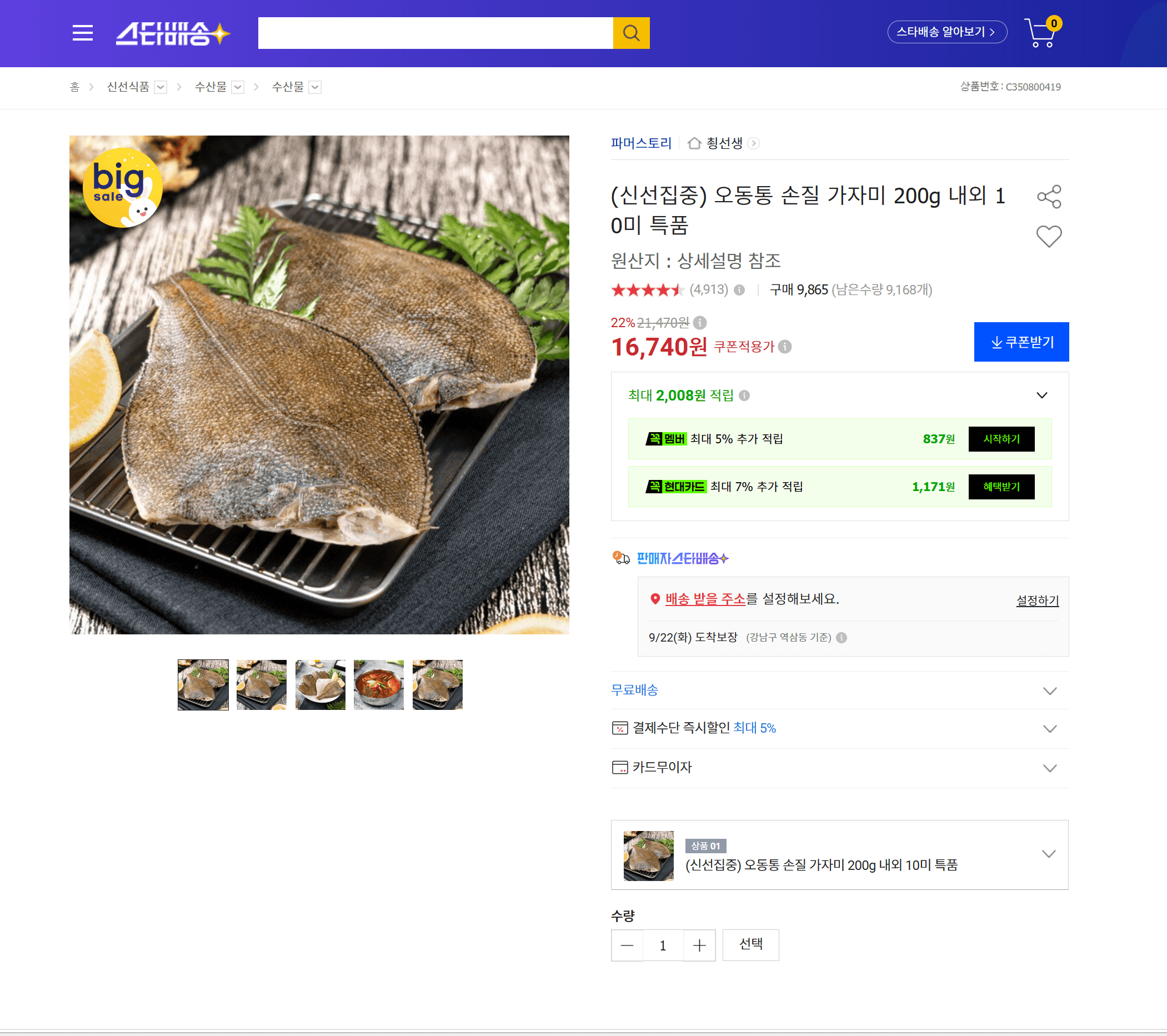This screenshot has height=1036, width=1167.
Task: Click the 배송 받을 주소 link
Action: pos(705,598)
